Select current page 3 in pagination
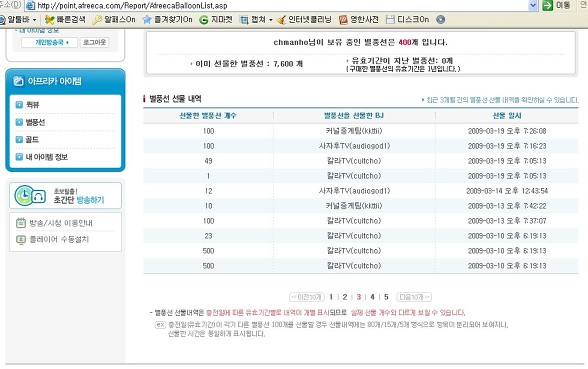The height and width of the screenshot is (369, 588). click(x=358, y=297)
